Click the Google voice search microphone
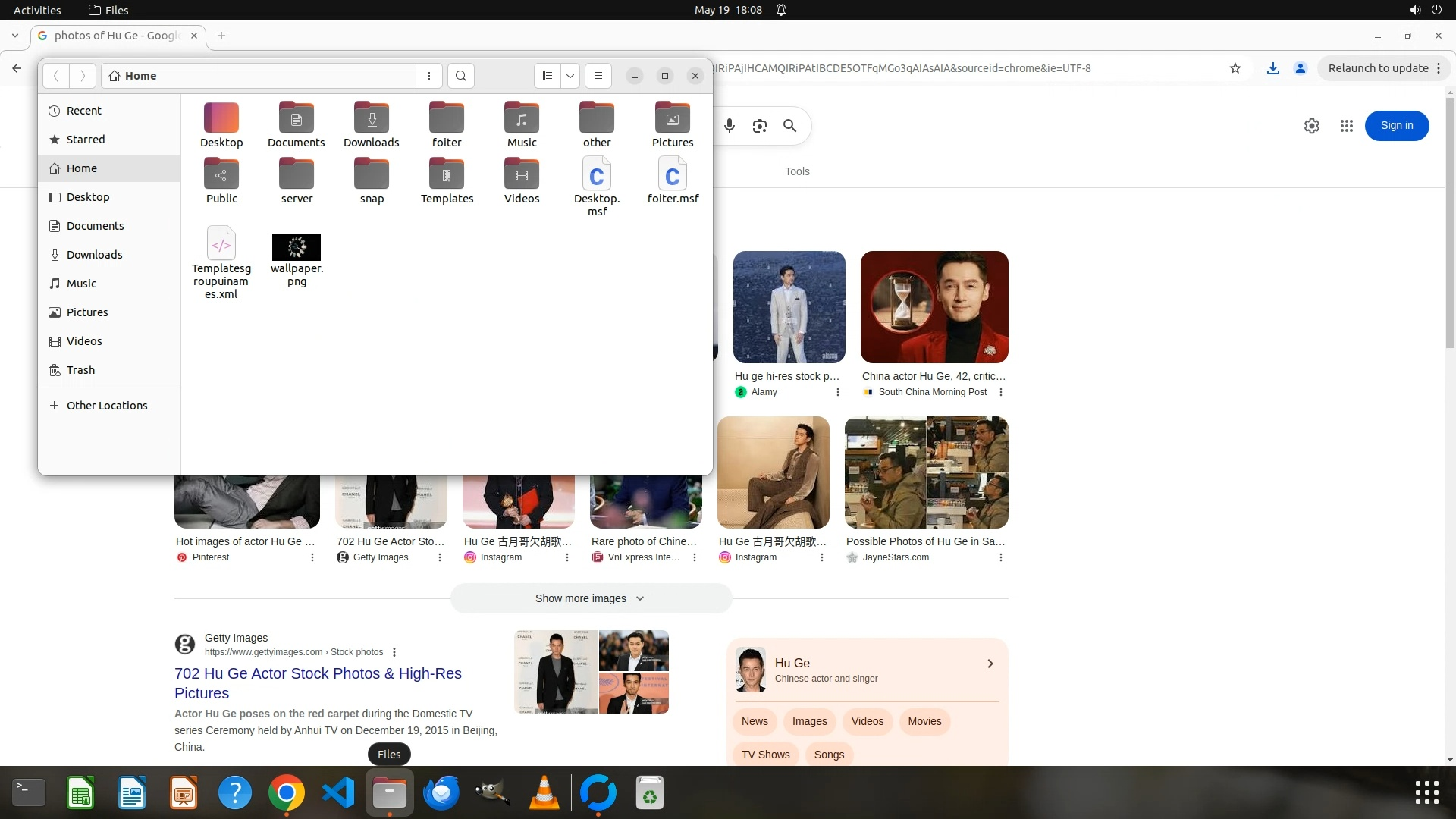Viewport: 1456px width, 819px height. tap(730, 126)
